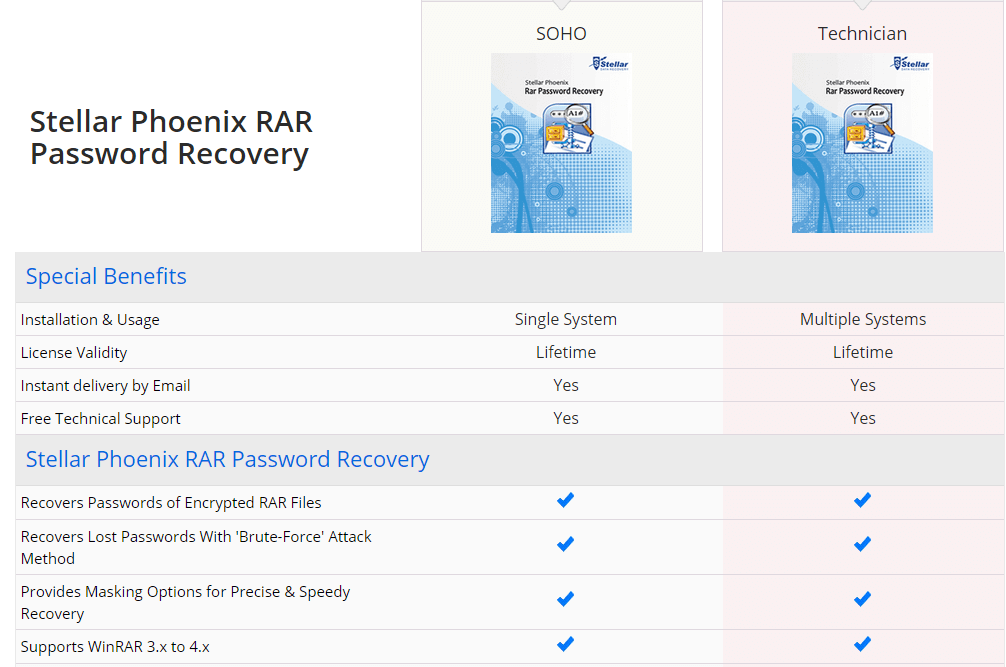This screenshot has height=667, width=1006.
Task: Click the SOHO Yes for Instant delivery by Email
Action: (x=566, y=385)
